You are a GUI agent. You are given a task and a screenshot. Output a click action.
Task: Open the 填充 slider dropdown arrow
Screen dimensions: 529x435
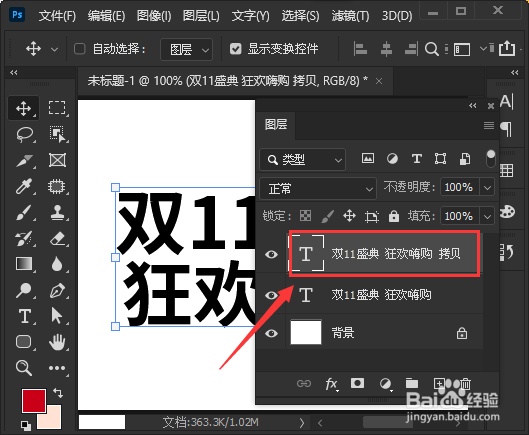pos(487,216)
